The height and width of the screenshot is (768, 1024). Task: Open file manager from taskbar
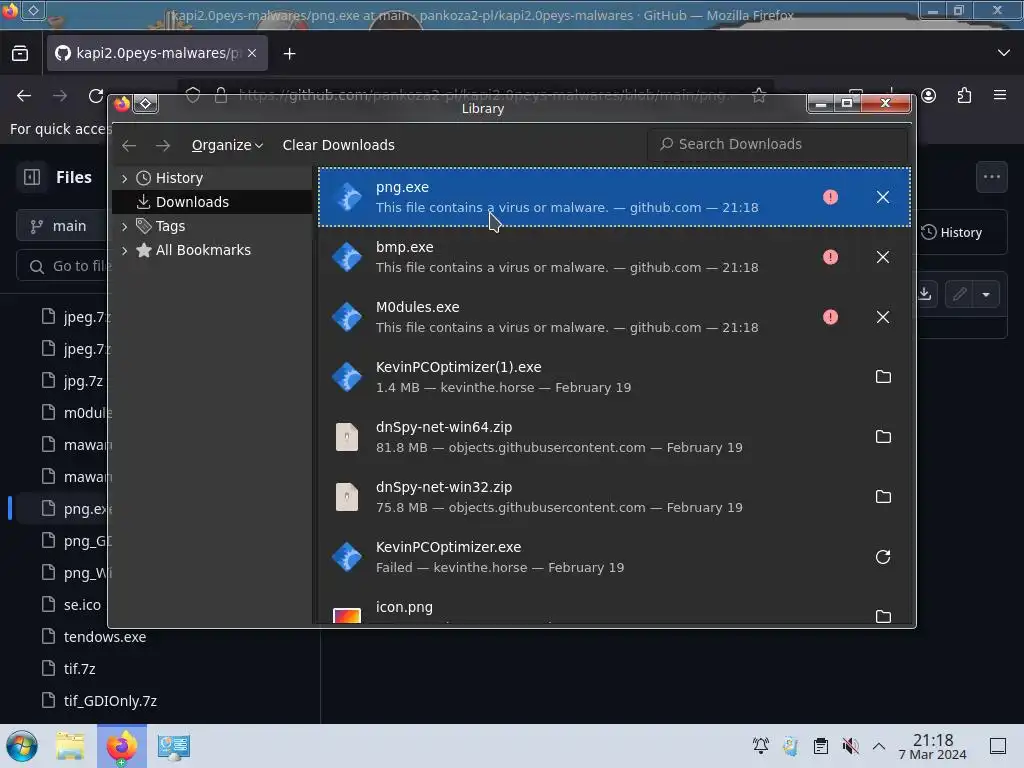pos(70,746)
